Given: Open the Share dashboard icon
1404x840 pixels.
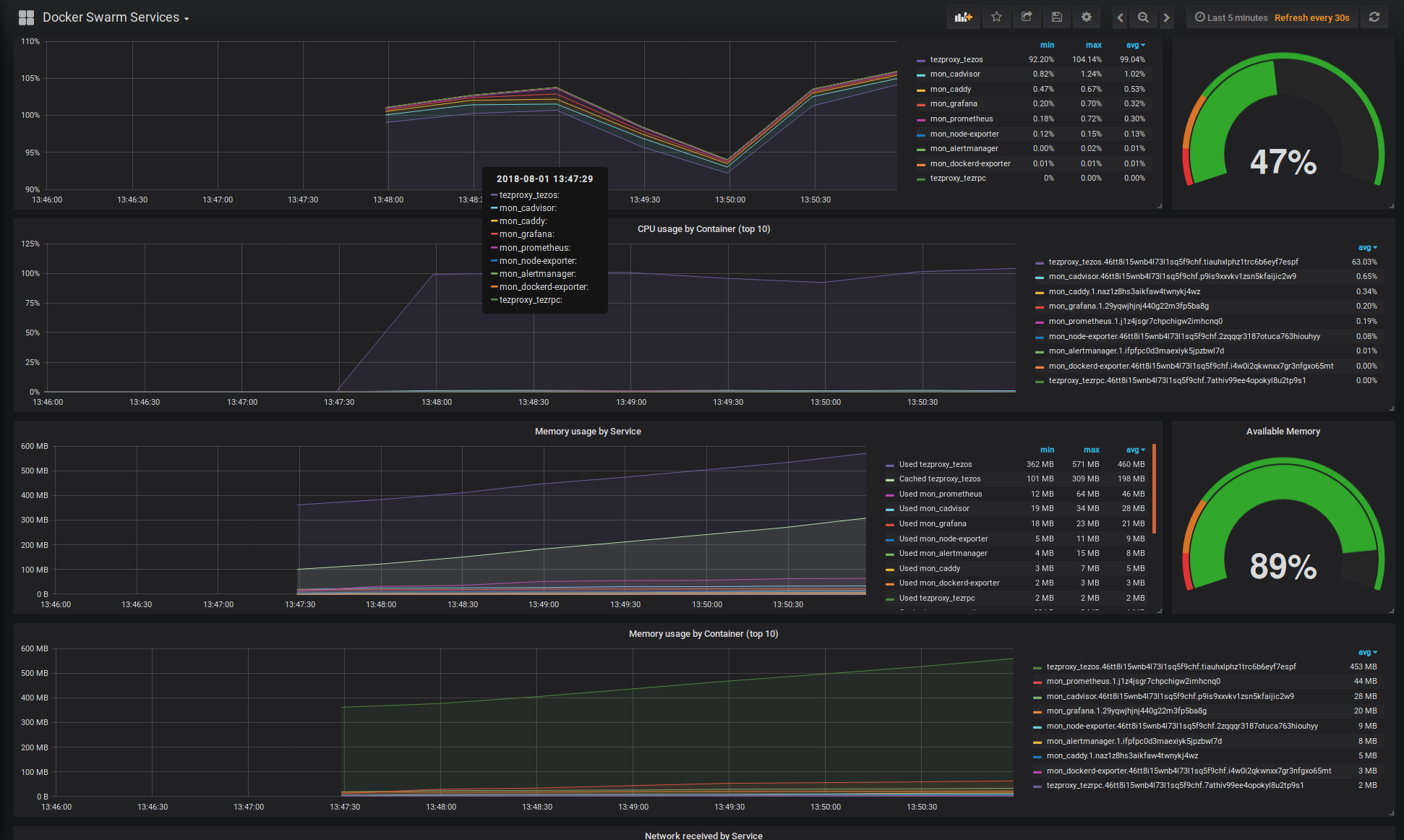Looking at the screenshot, I should pos(1027,17).
